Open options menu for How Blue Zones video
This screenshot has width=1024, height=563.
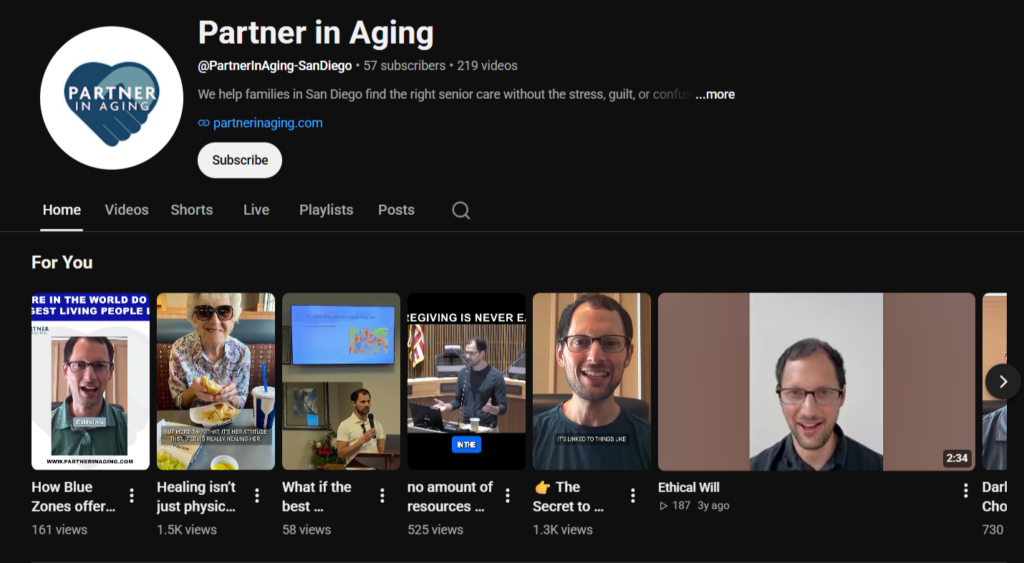pos(132,496)
